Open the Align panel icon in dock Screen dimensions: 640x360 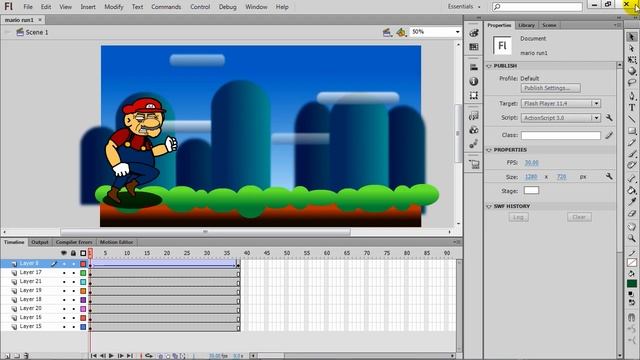coord(473,67)
